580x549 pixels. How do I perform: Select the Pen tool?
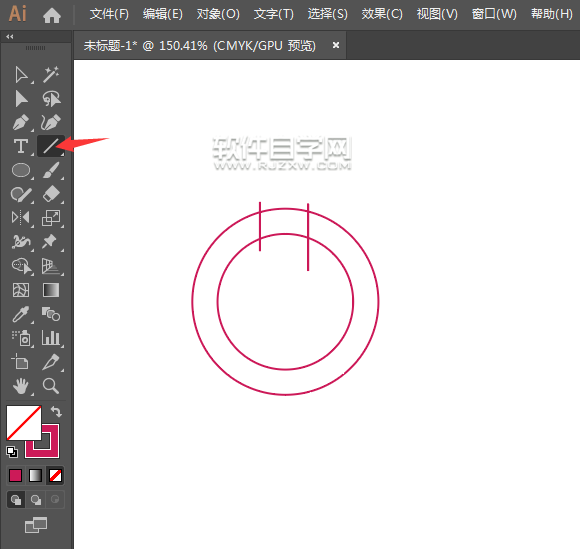point(21,122)
